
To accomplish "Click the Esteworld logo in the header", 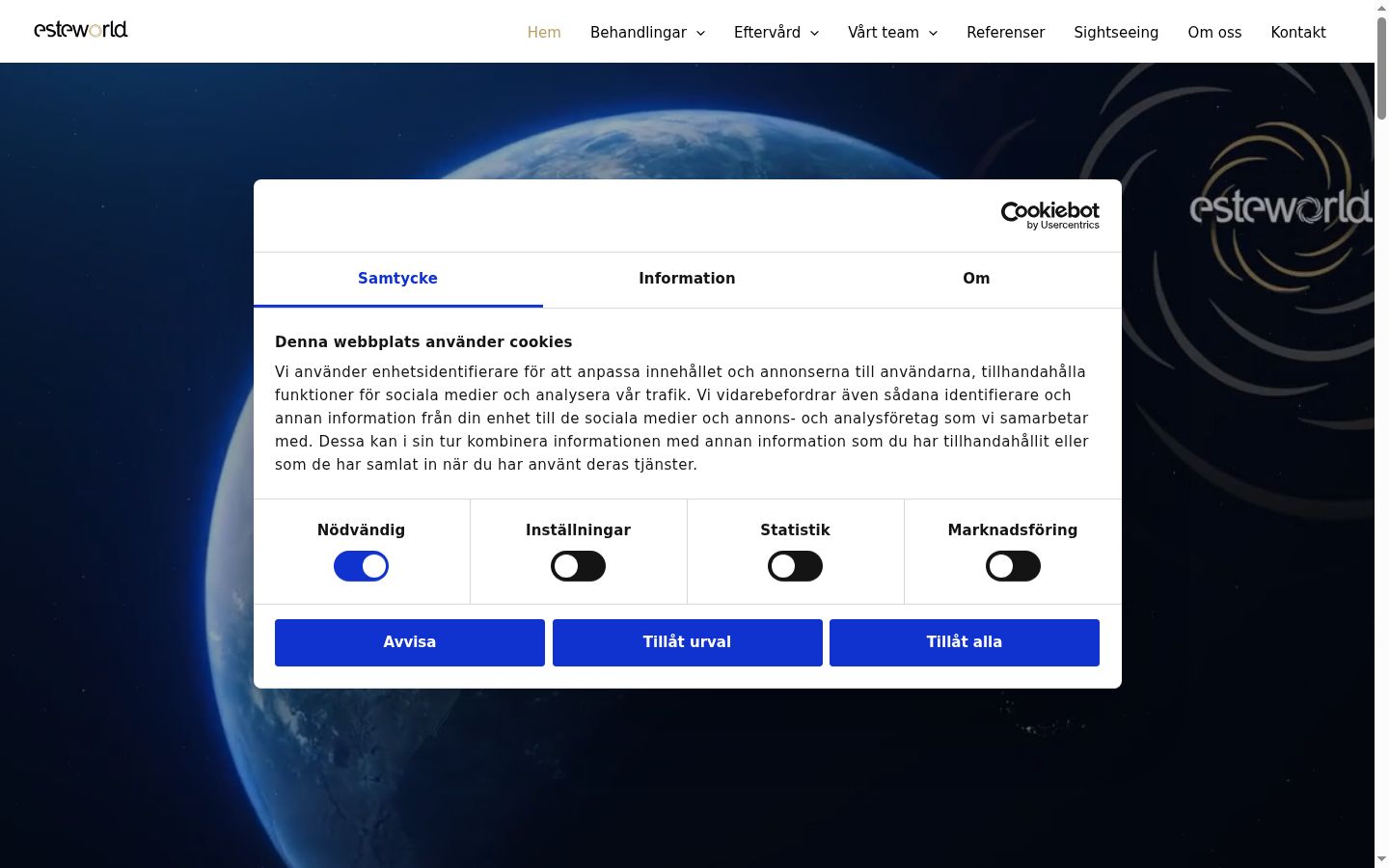I will 81,30.
